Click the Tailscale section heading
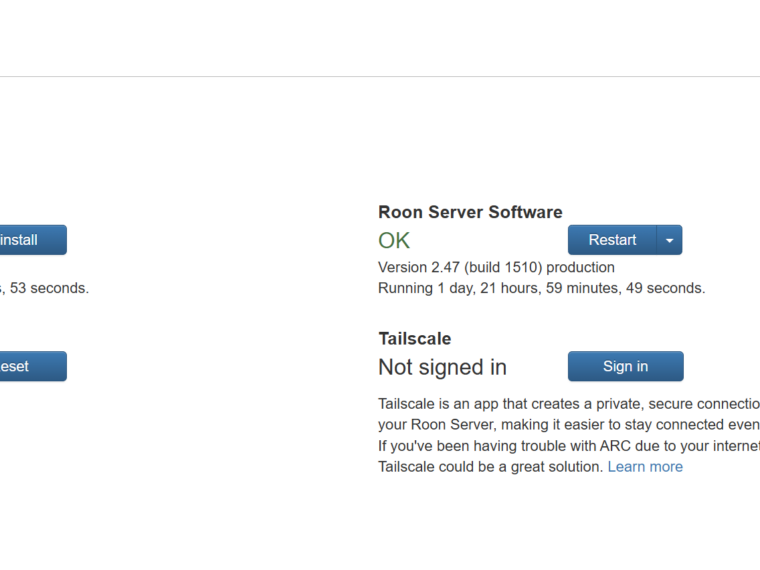 (415, 339)
